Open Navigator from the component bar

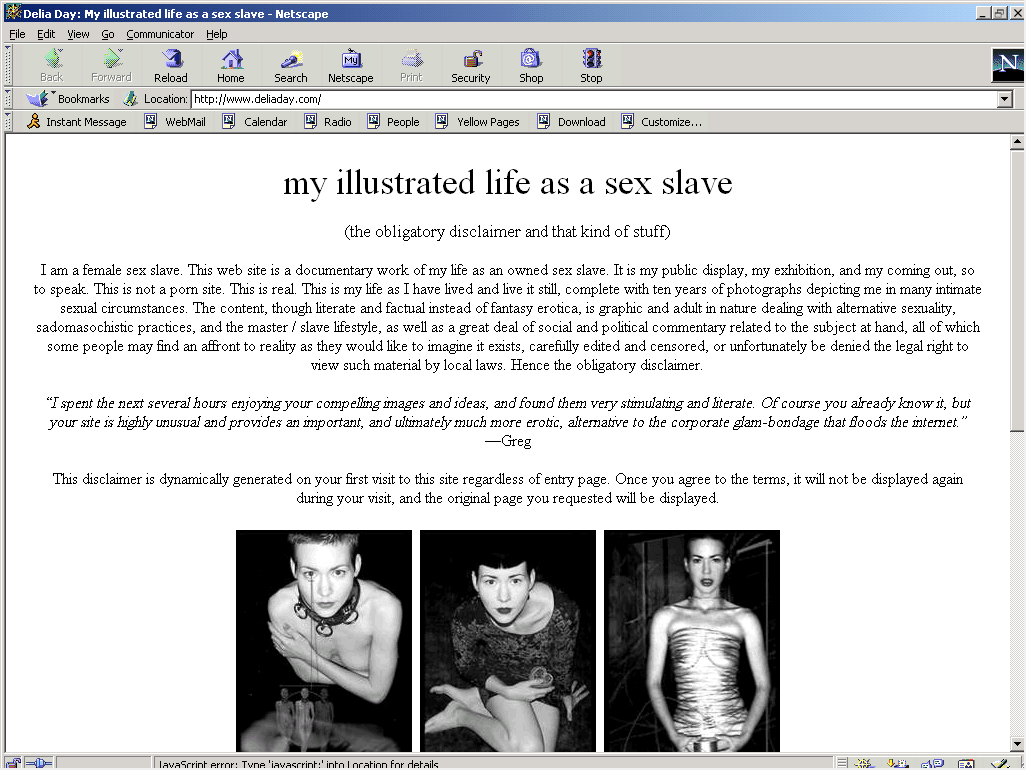pyautogui.click(x=865, y=764)
